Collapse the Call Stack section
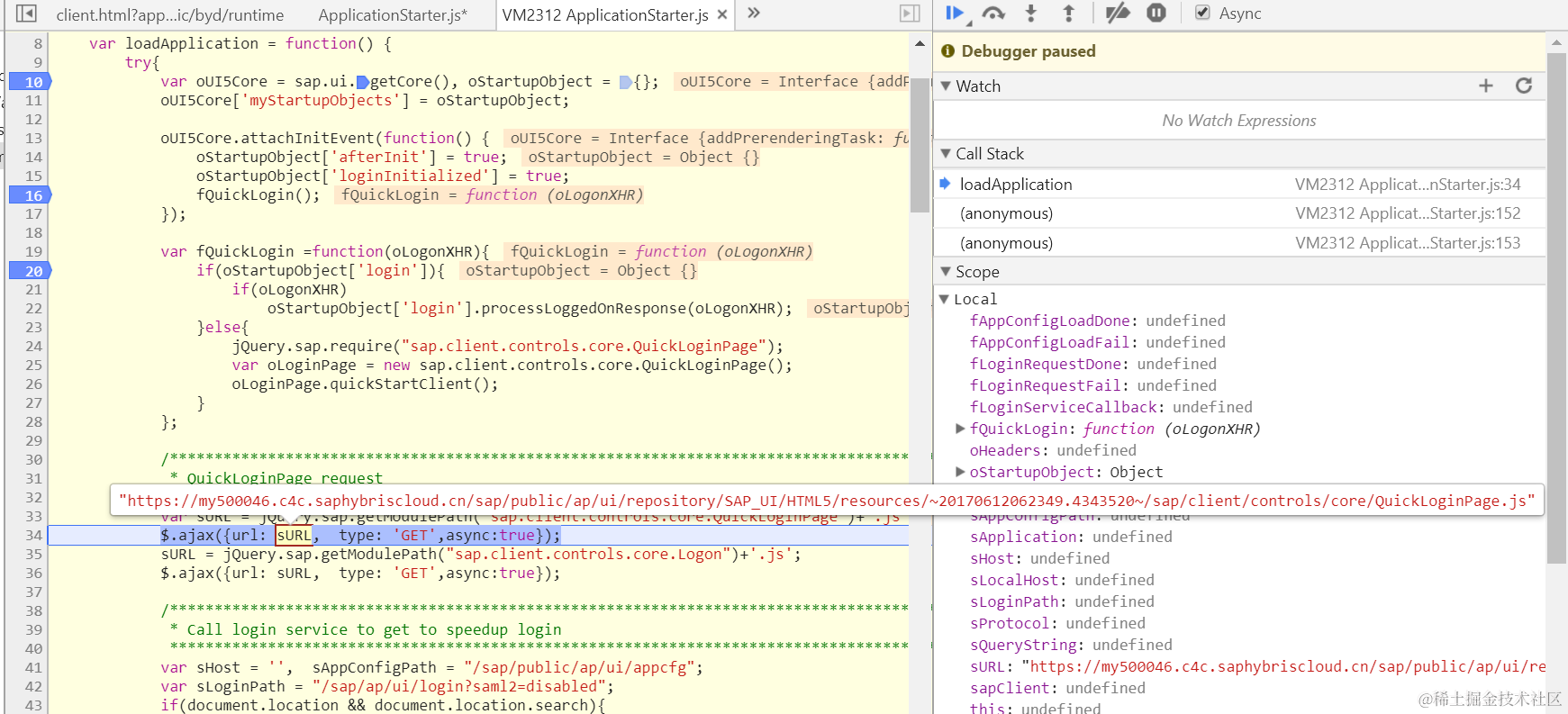Image resolution: width=1568 pixels, height=714 pixels. pyautogui.click(x=946, y=154)
